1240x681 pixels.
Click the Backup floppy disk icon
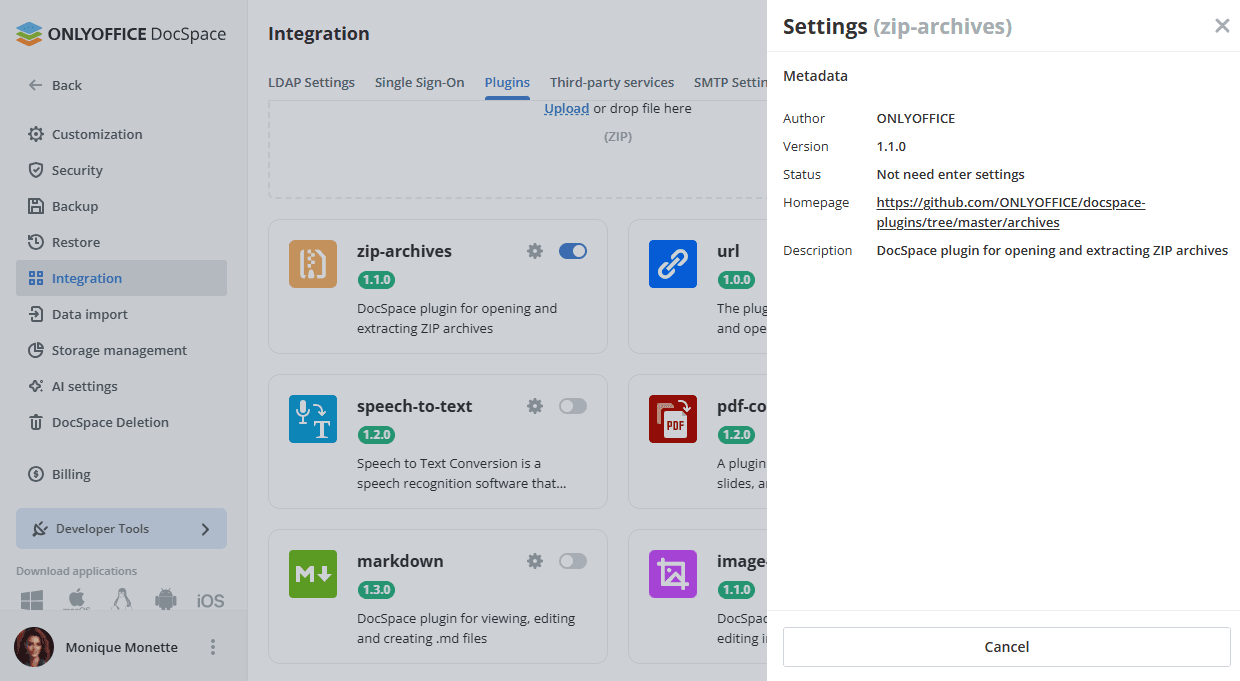click(36, 206)
